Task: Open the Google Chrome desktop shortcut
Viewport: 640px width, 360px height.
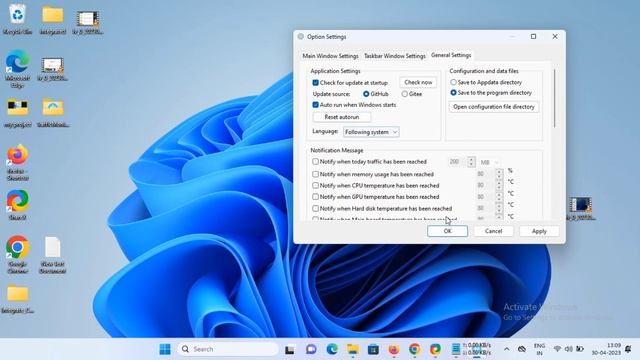Action: point(18,253)
